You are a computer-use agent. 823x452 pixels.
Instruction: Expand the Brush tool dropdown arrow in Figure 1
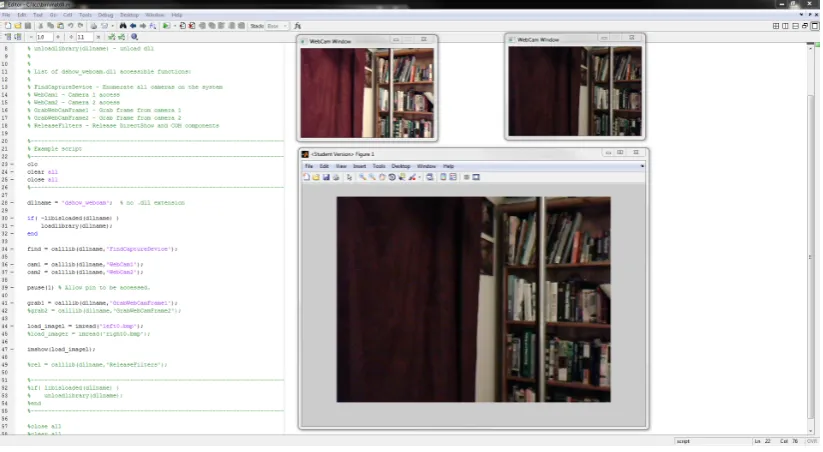pos(419,177)
